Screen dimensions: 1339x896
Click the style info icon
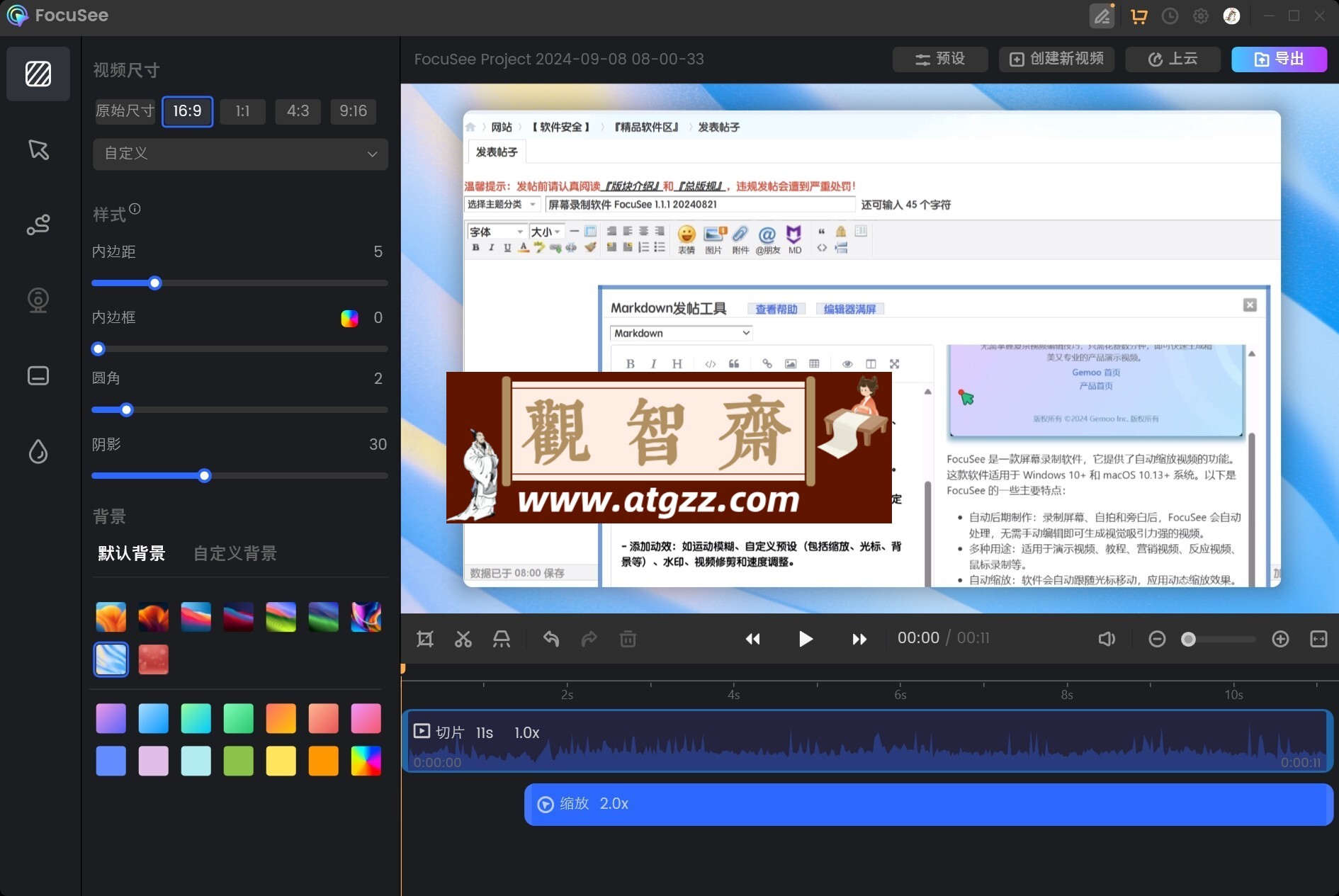135,209
